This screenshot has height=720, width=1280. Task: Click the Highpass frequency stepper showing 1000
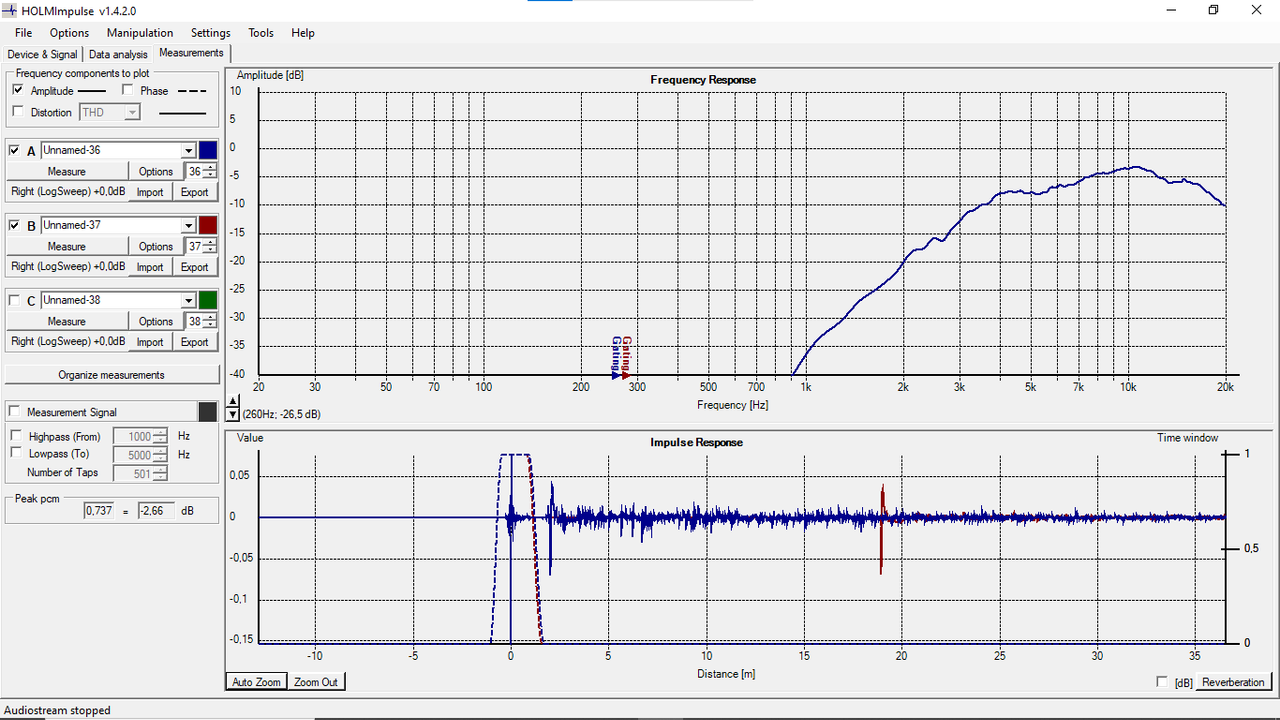[141, 436]
